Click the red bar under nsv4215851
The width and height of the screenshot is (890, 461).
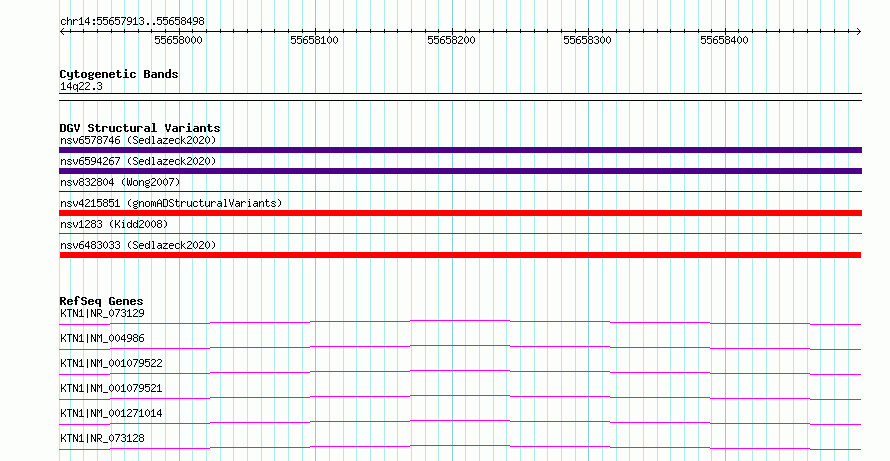[460, 213]
